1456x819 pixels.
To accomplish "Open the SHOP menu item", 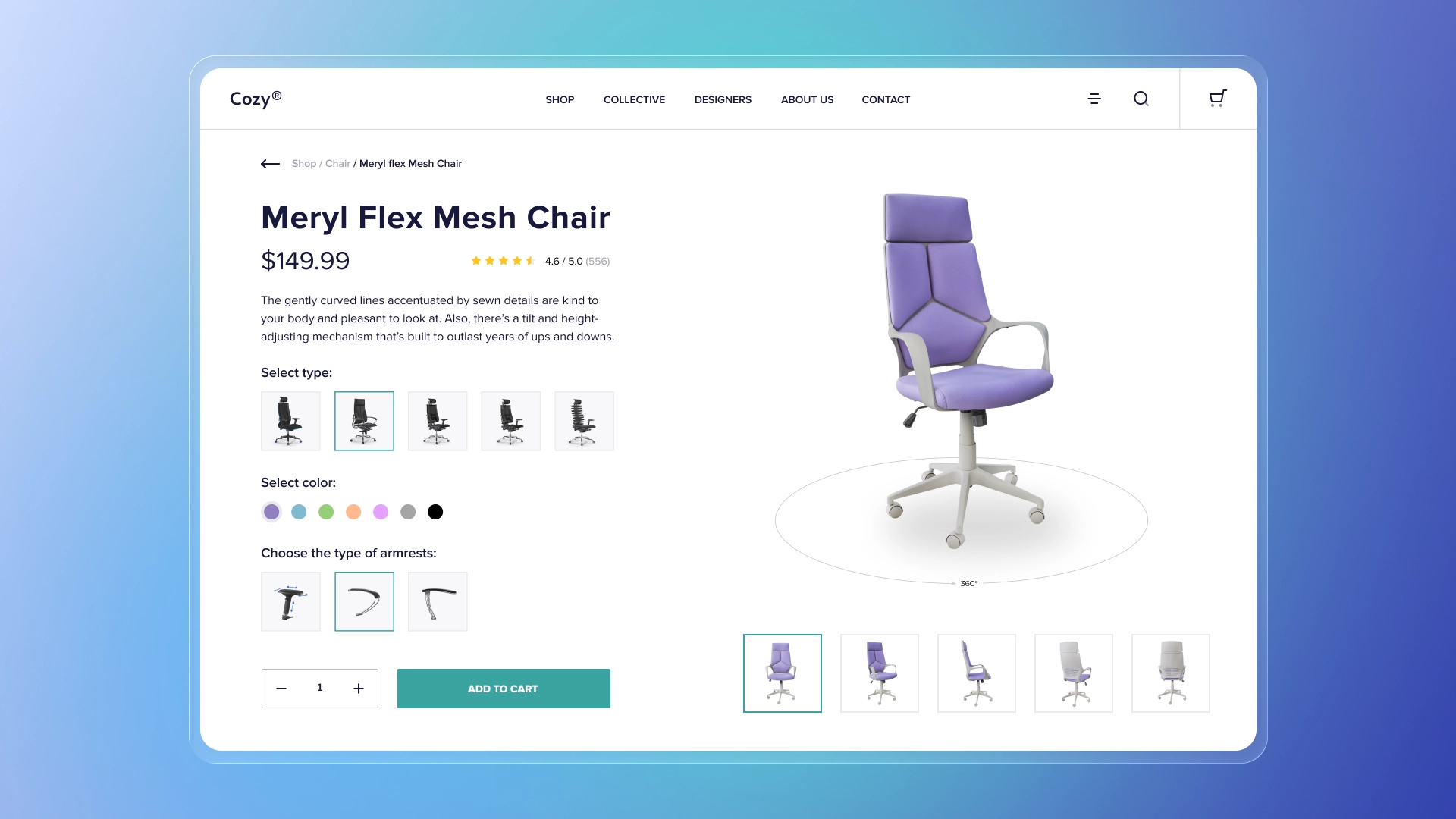I will [x=560, y=99].
